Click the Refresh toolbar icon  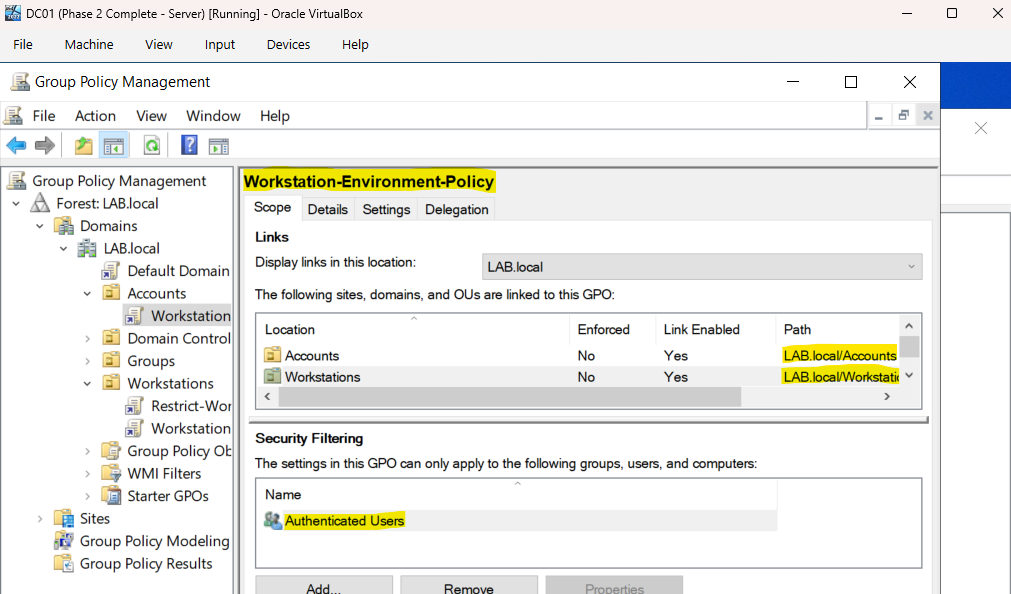tap(152, 146)
